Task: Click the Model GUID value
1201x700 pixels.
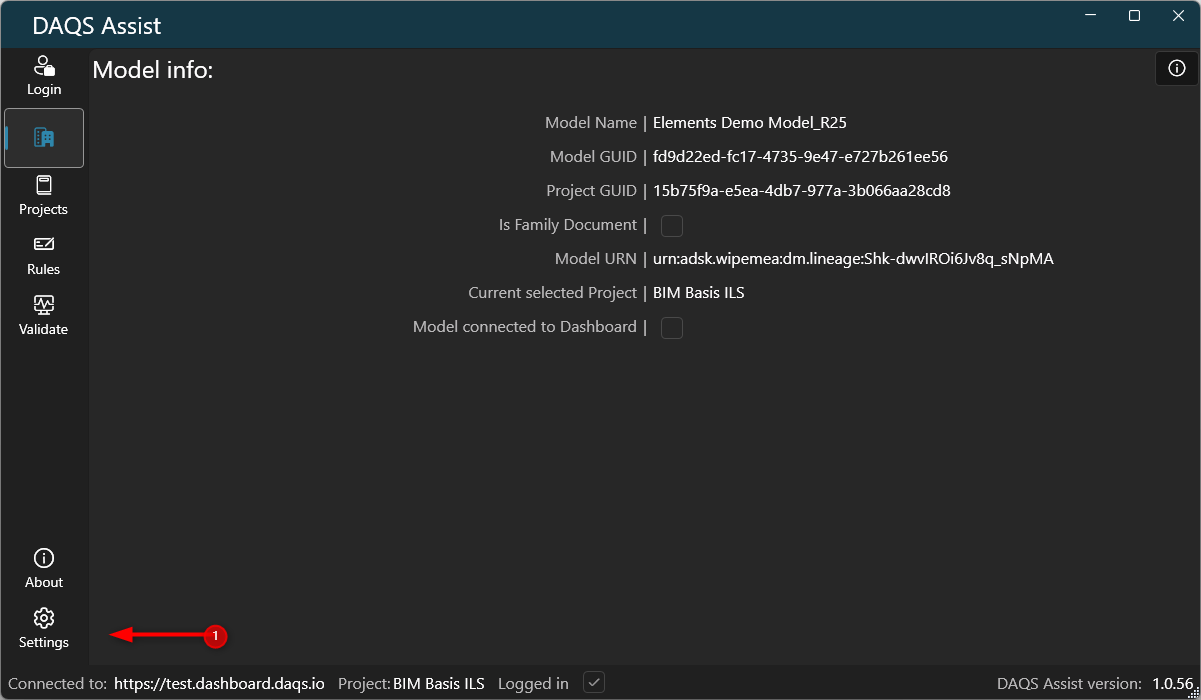Action: (x=800, y=157)
